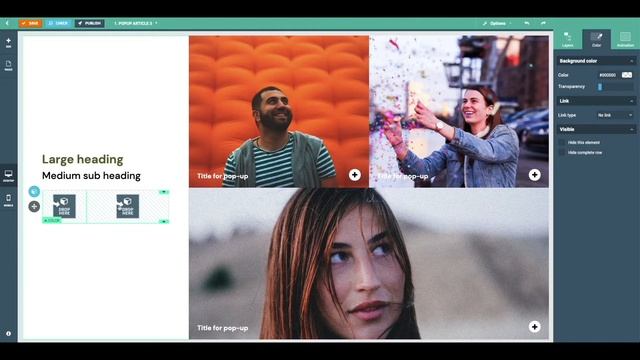This screenshot has height=360, width=640.
Task: Switch to the Mobile preview mode
Action: (x=8, y=200)
